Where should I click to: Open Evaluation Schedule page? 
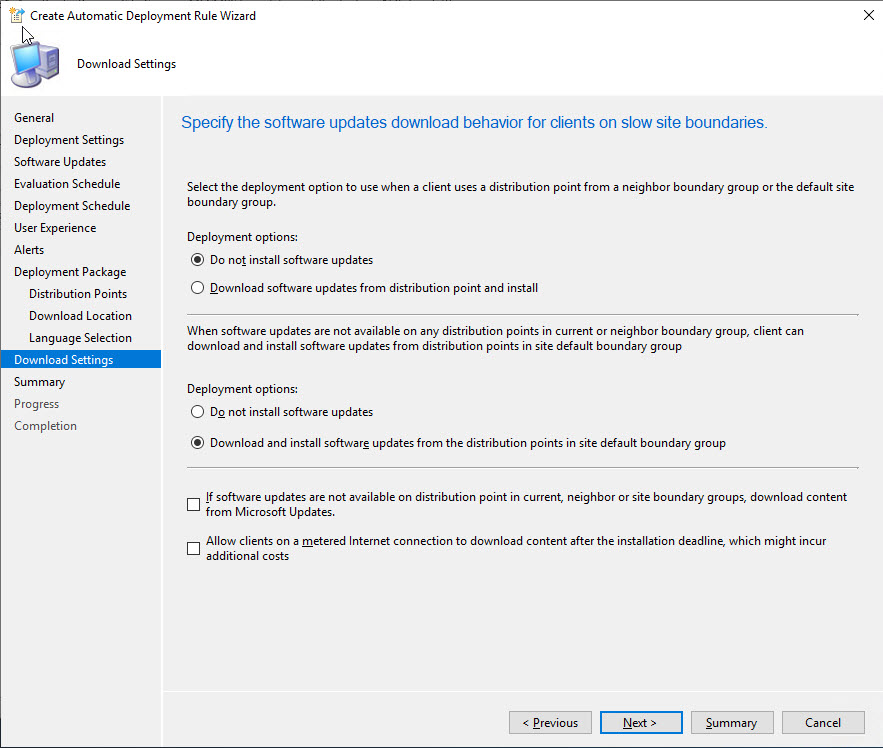coord(67,184)
